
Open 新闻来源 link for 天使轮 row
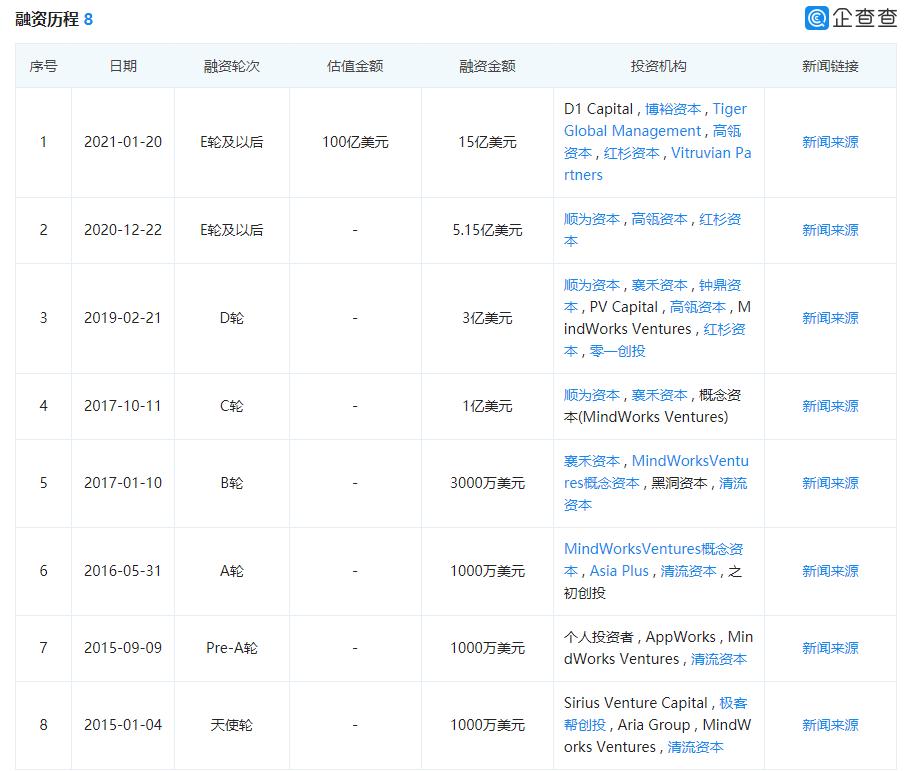click(830, 725)
